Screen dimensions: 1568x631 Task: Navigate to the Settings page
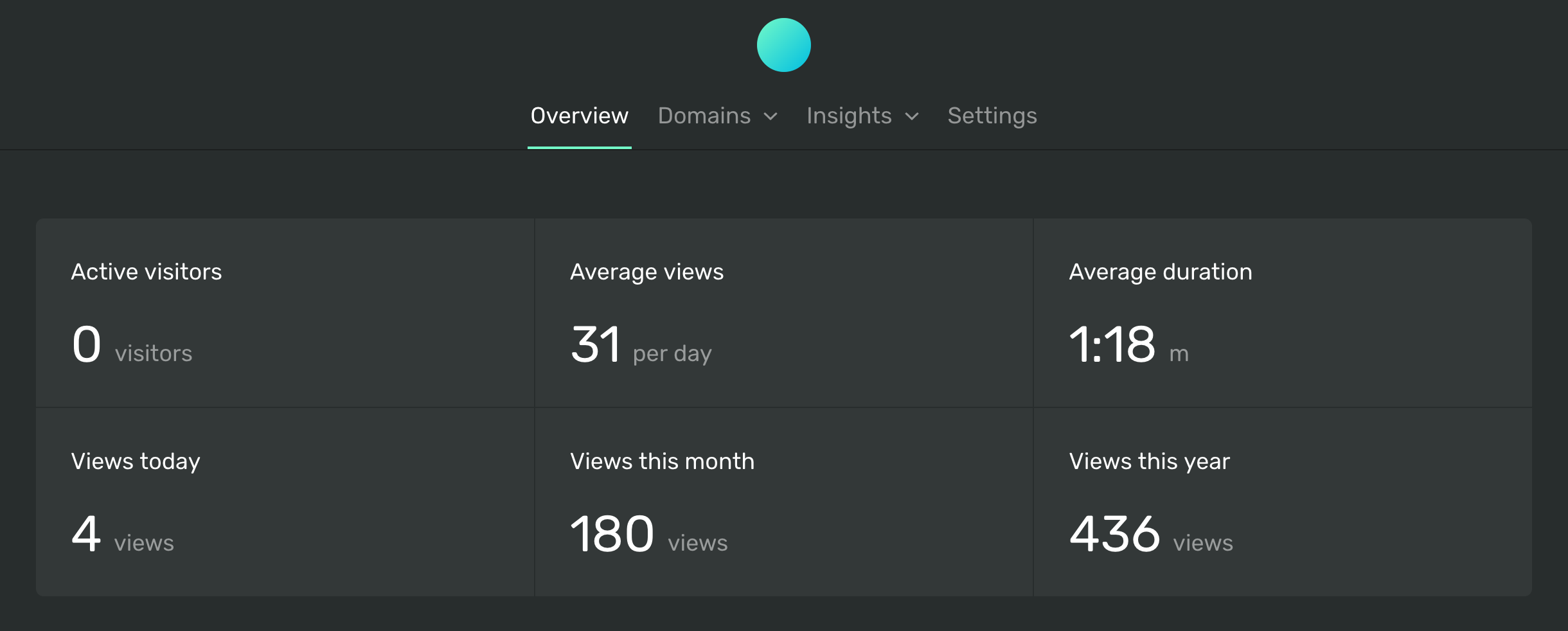pos(992,116)
